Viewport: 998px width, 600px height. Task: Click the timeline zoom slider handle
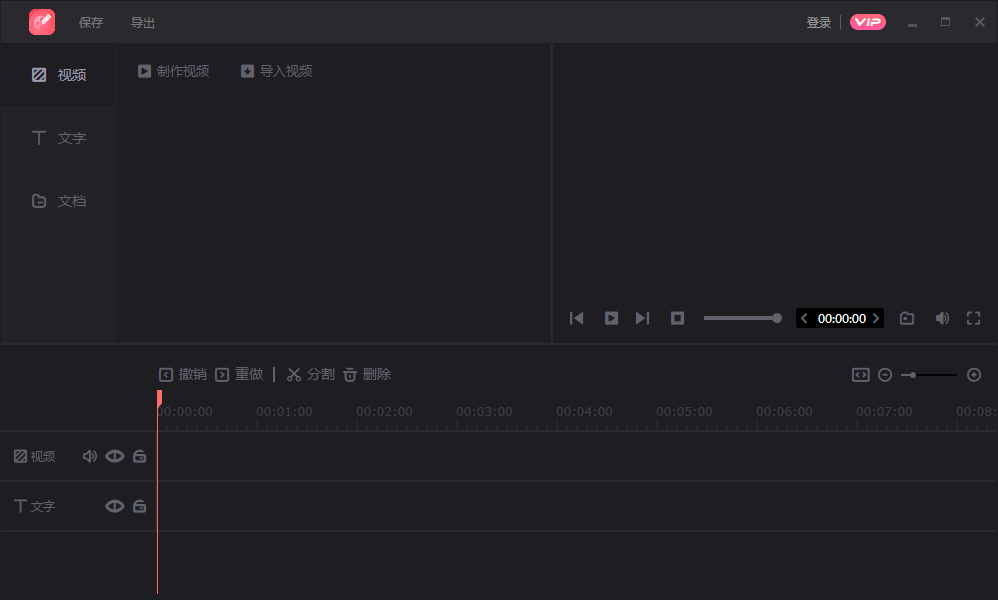click(912, 375)
